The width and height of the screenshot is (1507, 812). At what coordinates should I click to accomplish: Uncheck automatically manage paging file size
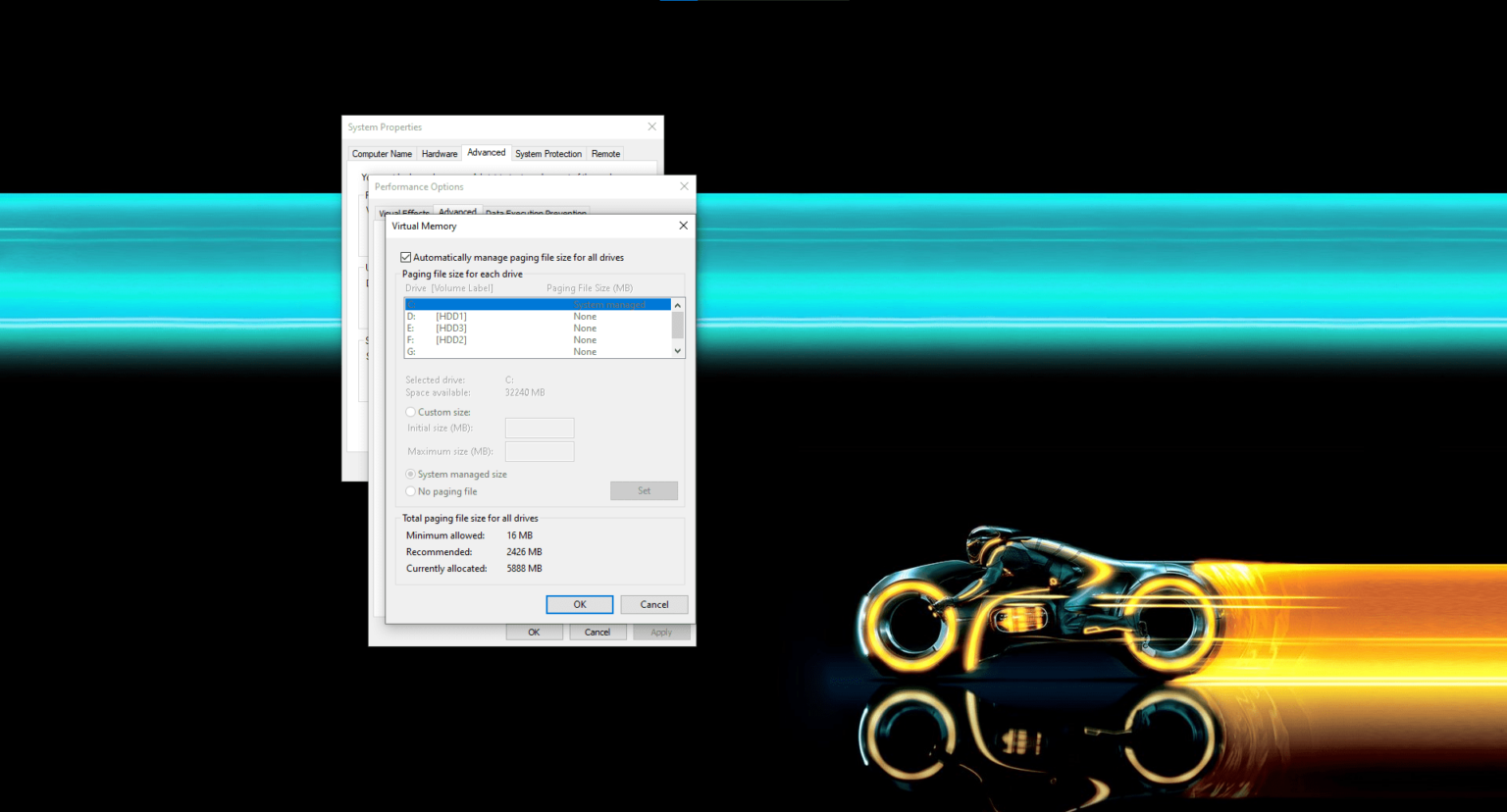[x=405, y=257]
